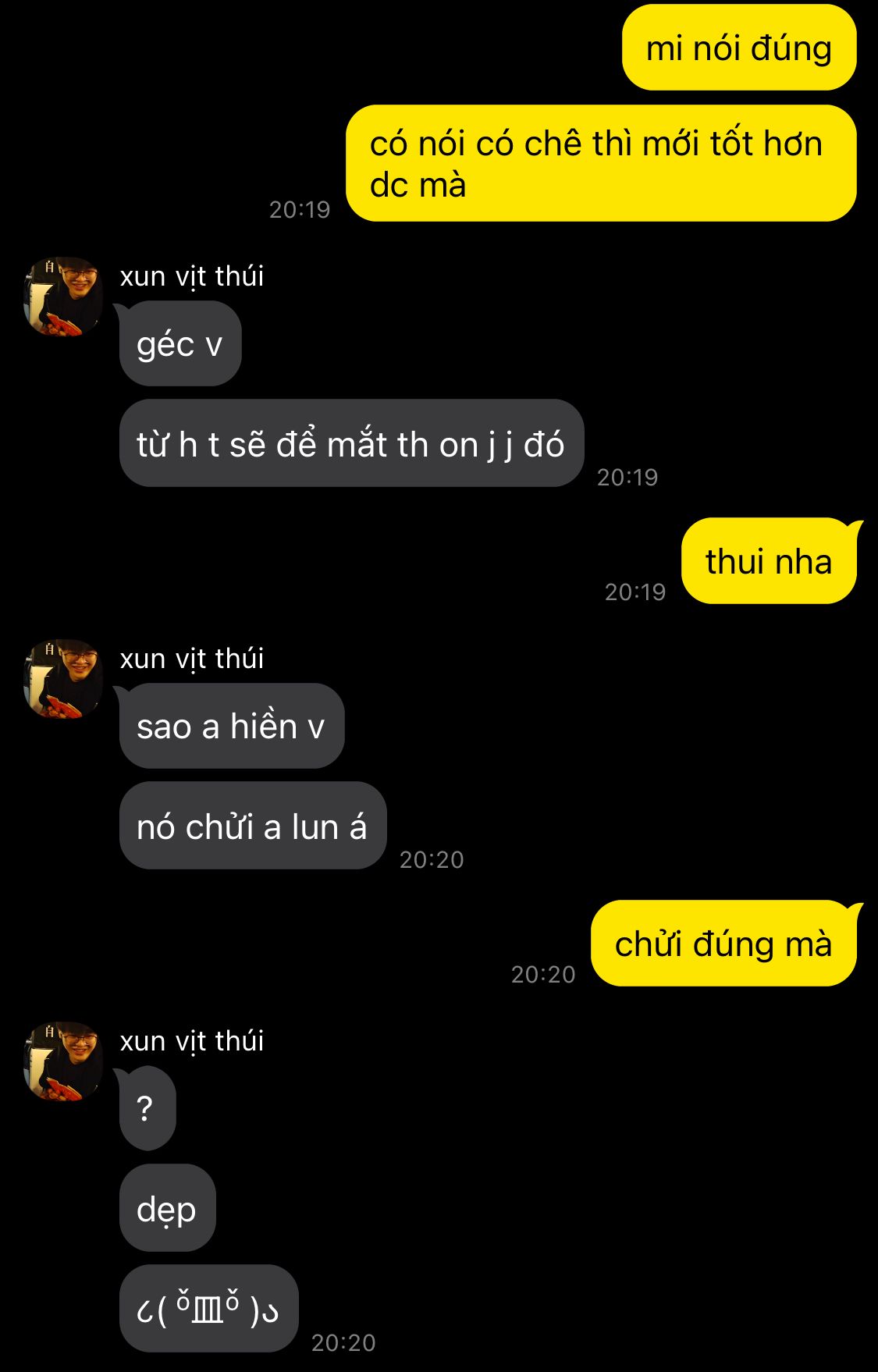Select message "có nói có chê thì mới tốt hơn"

point(601,163)
